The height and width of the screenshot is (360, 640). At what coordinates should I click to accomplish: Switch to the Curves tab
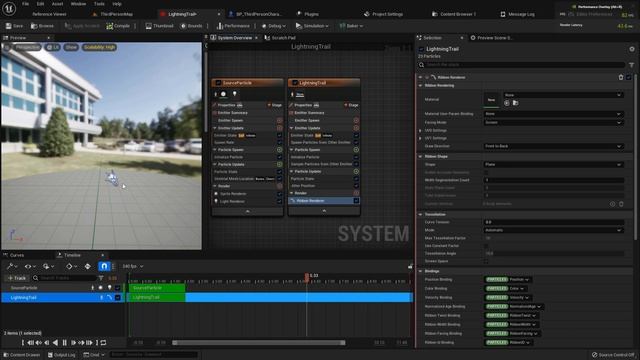click(x=14, y=255)
